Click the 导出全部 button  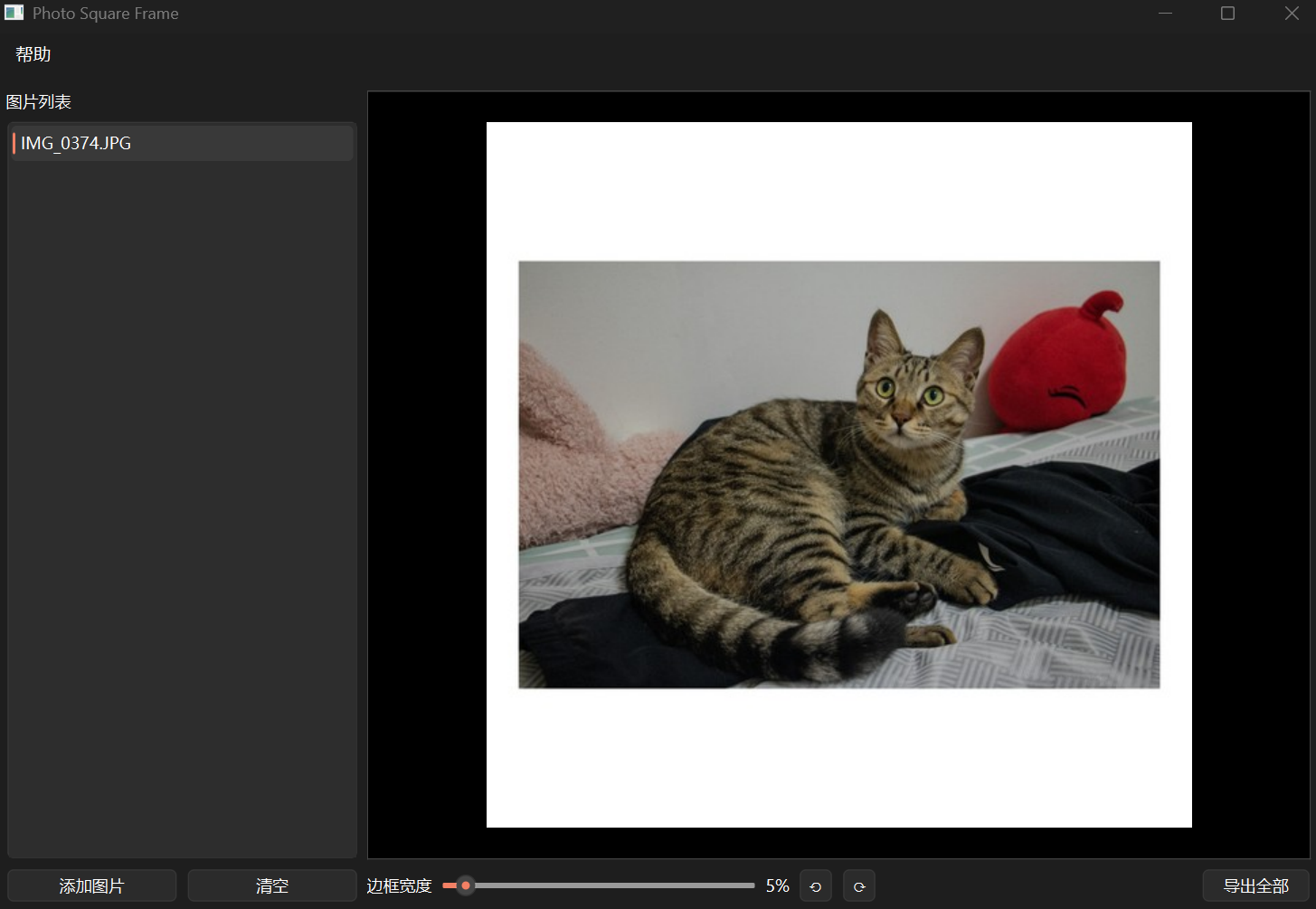pyautogui.click(x=1255, y=886)
